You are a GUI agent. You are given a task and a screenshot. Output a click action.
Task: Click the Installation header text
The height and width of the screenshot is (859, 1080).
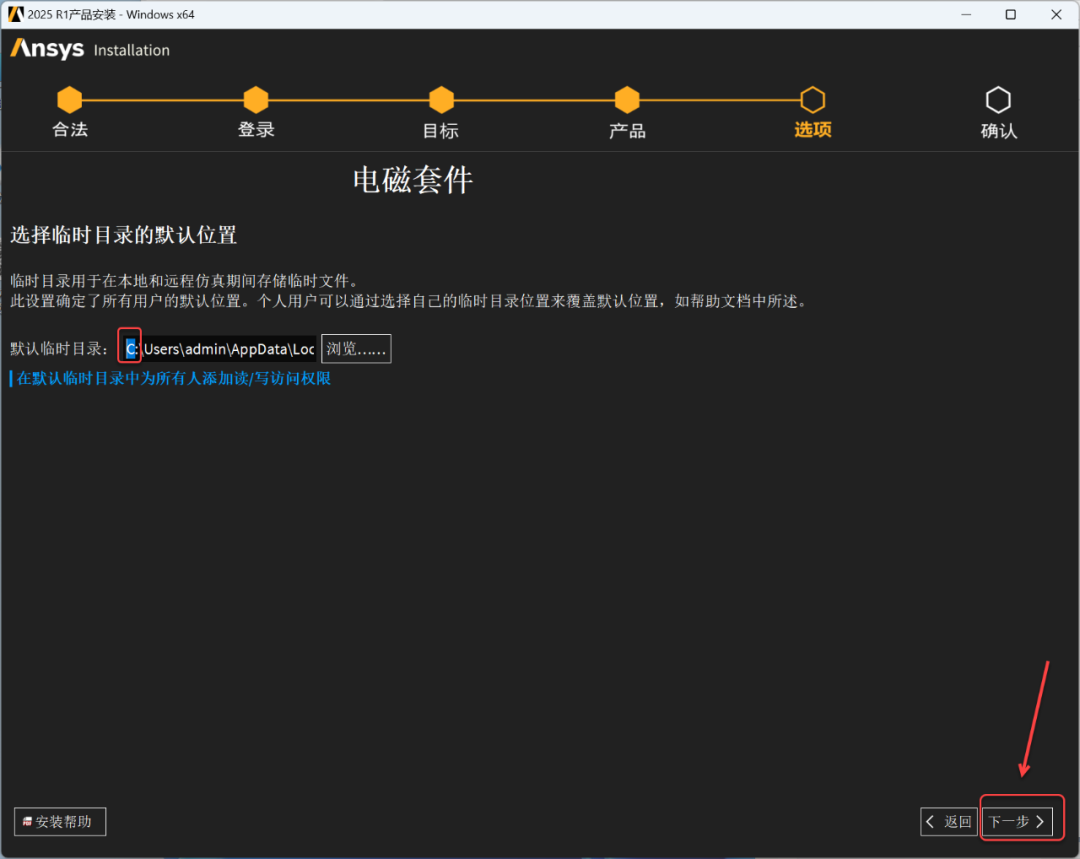[132, 50]
